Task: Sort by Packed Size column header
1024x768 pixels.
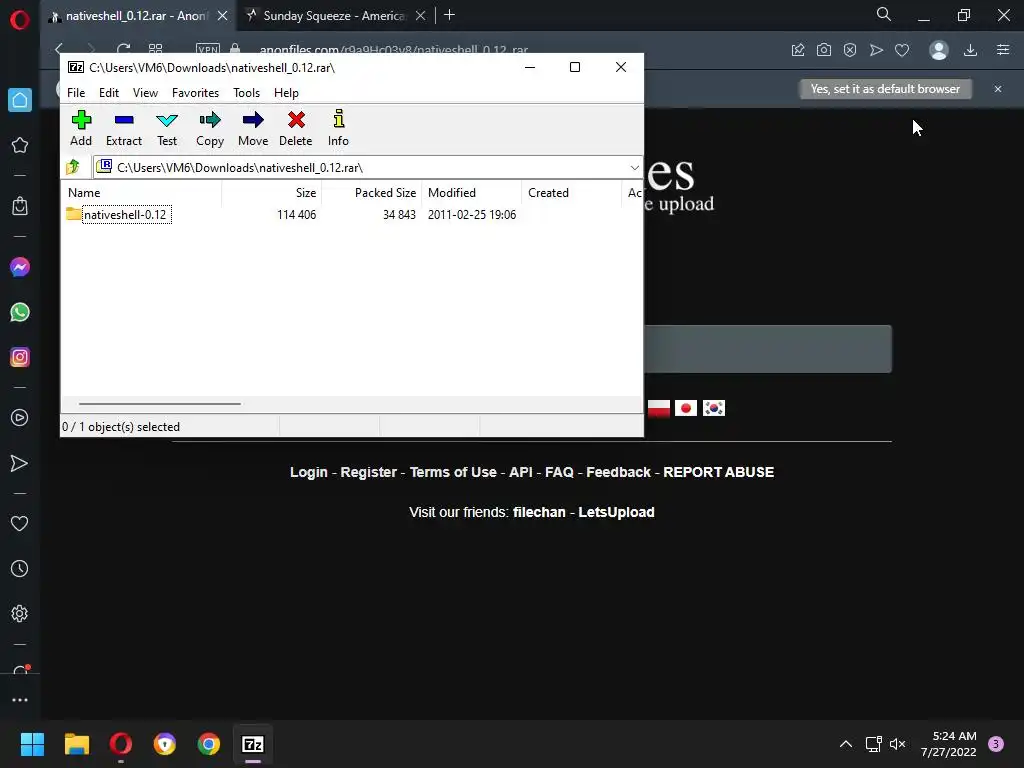Action: pyautogui.click(x=372, y=193)
